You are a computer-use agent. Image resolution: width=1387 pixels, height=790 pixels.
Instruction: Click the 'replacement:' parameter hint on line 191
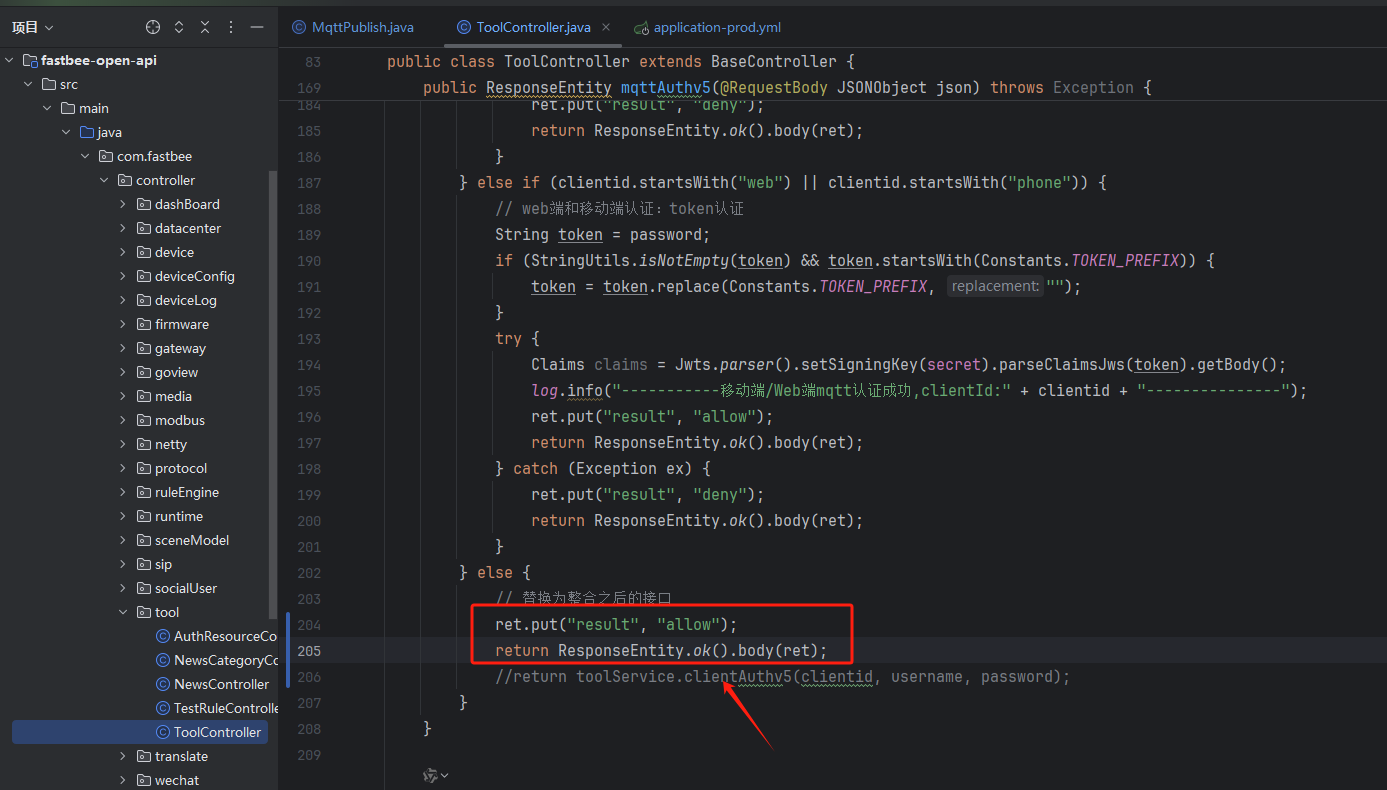coord(995,287)
